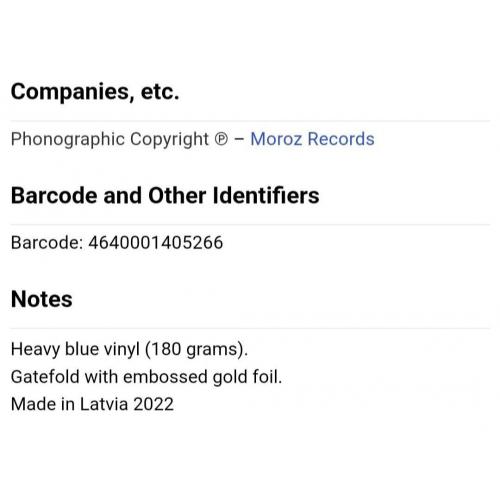The height and width of the screenshot is (500, 500).
Task: Click the divider below Companies, etc.
Action: click(x=250, y=121)
